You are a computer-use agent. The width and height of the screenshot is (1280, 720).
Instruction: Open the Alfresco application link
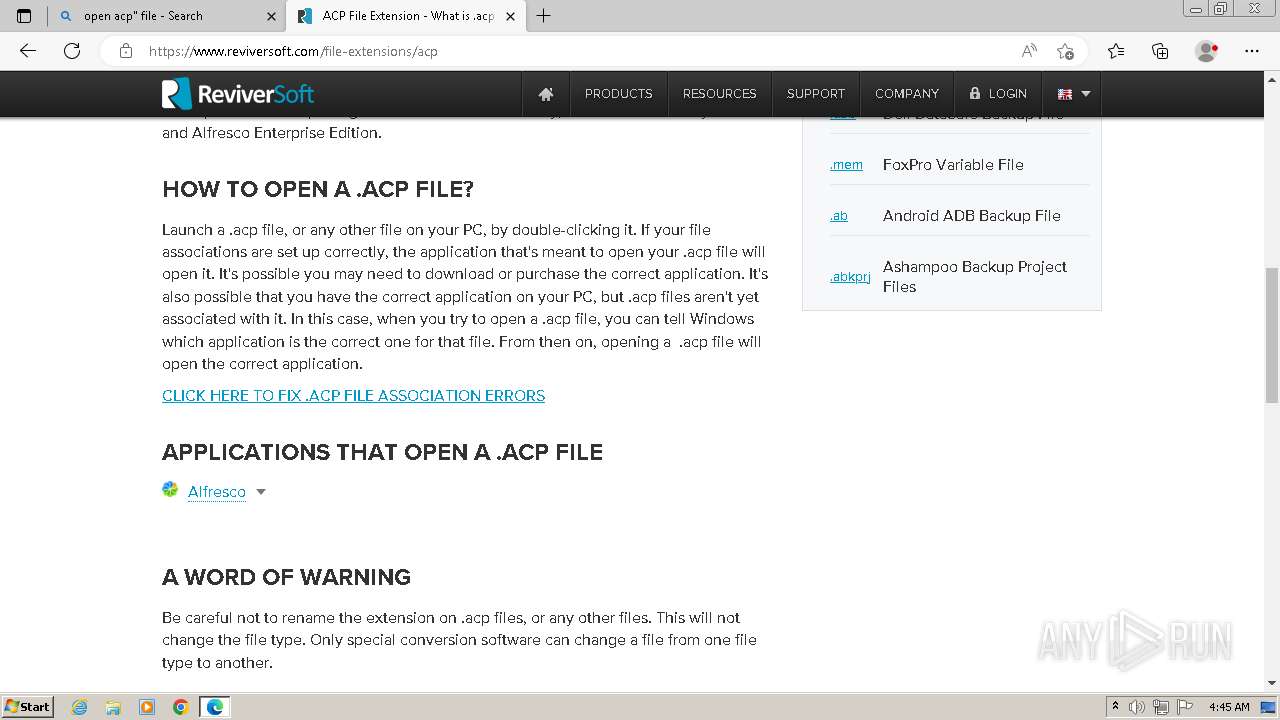[x=217, y=492]
